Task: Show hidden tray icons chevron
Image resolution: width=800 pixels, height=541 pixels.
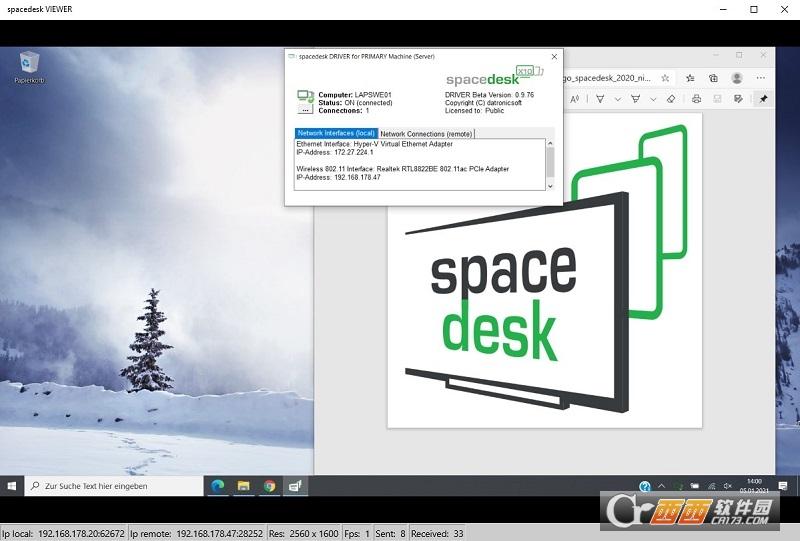Action: [662, 486]
